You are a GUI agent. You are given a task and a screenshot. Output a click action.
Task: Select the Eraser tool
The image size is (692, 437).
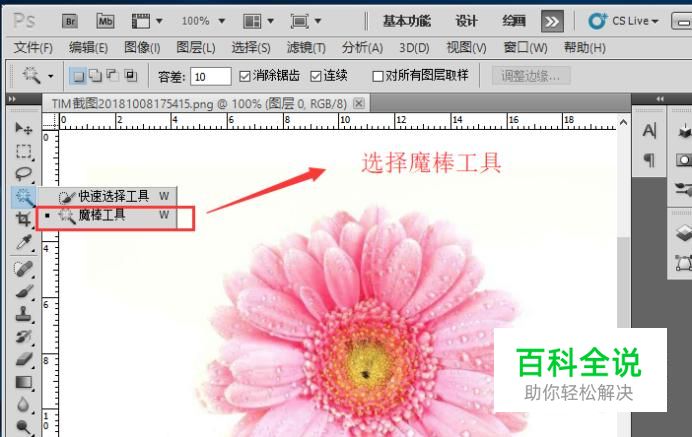coord(23,359)
